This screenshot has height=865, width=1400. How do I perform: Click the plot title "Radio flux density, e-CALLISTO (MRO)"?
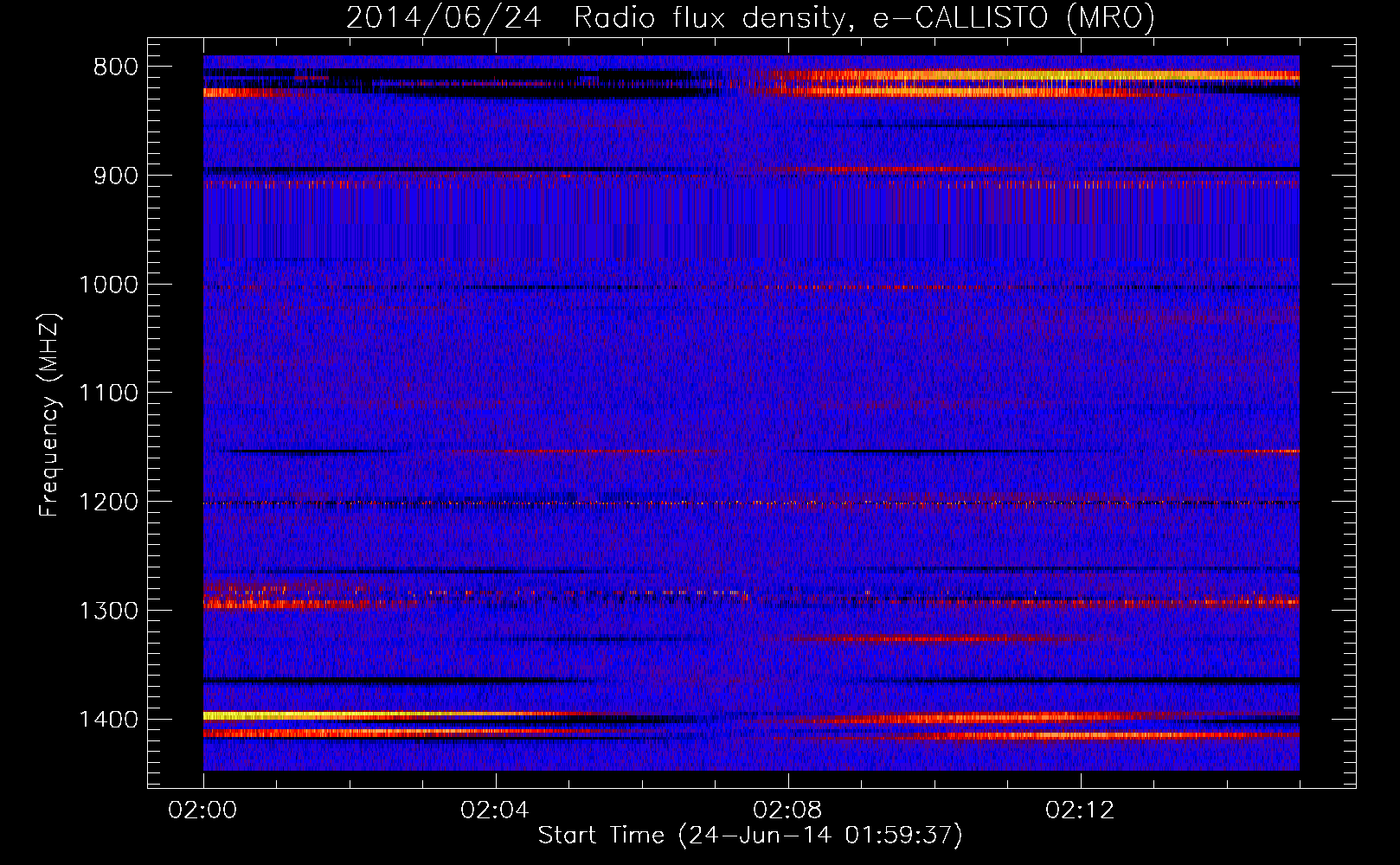point(864,18)
